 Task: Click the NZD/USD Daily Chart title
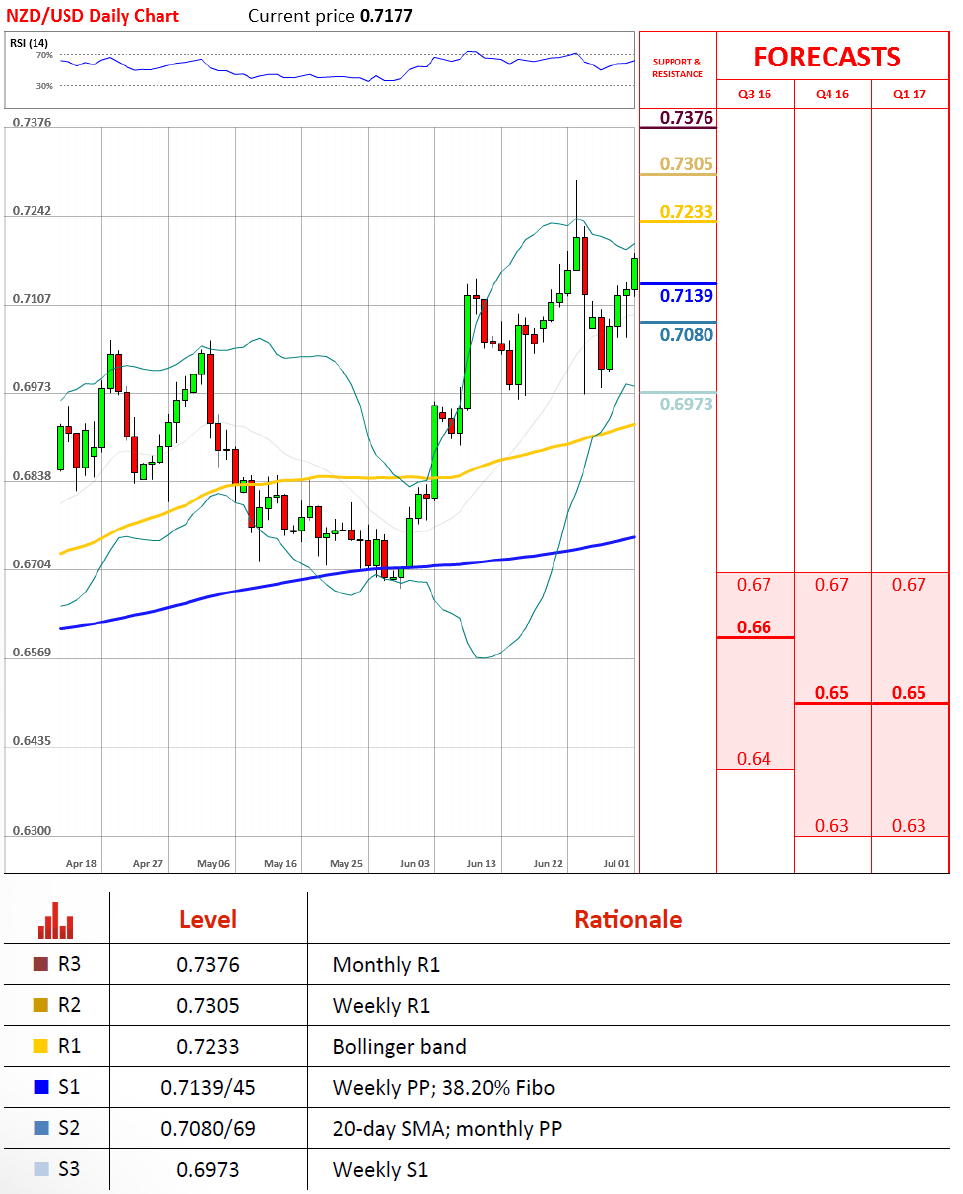pos(92,16)
